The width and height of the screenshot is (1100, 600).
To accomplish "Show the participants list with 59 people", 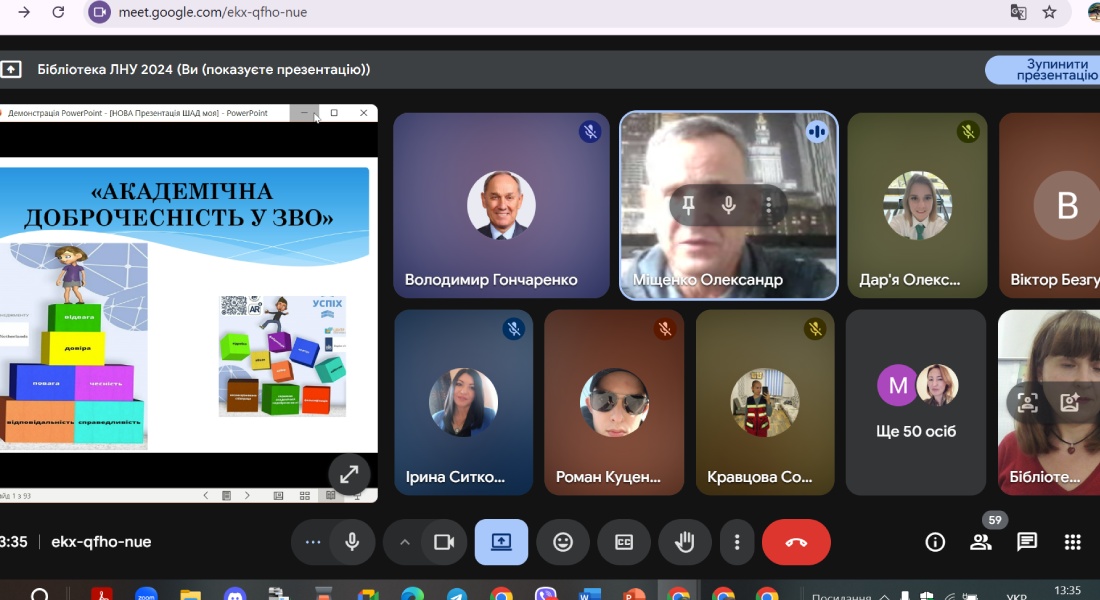I will [x=981, y=542].
